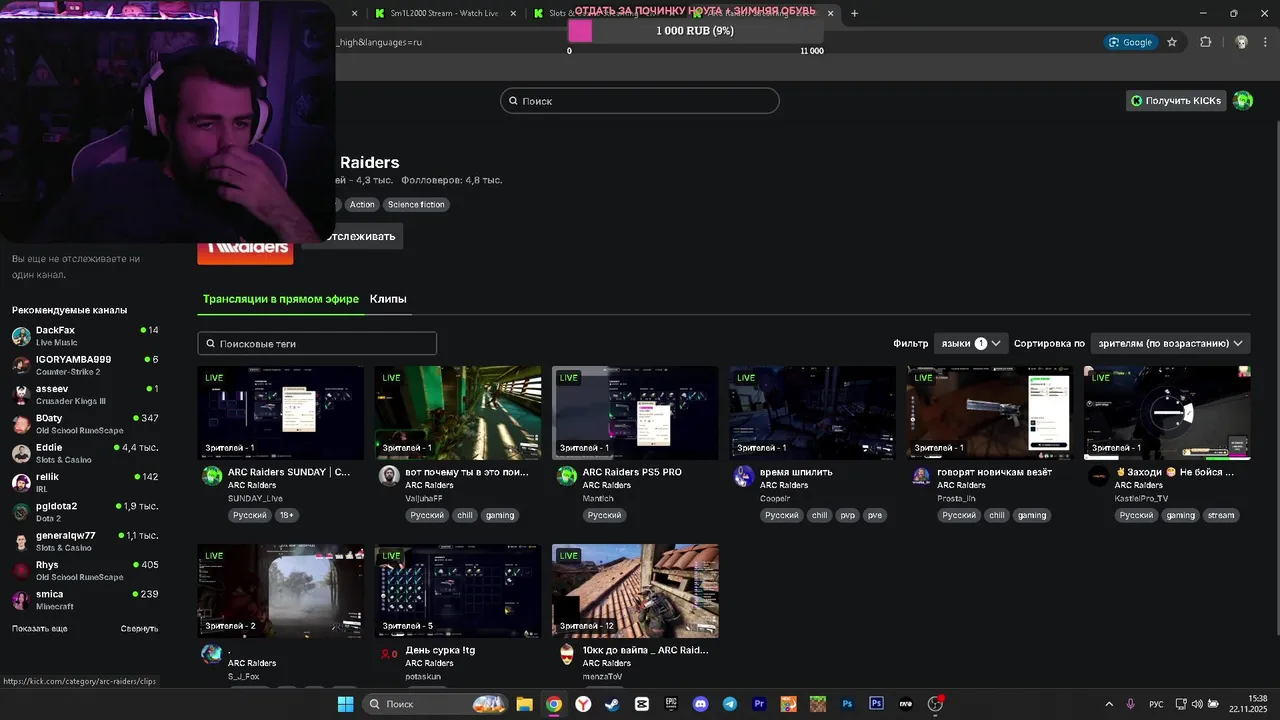Open the Windows Start menu

pyautogui.click(x=345, y=704)
